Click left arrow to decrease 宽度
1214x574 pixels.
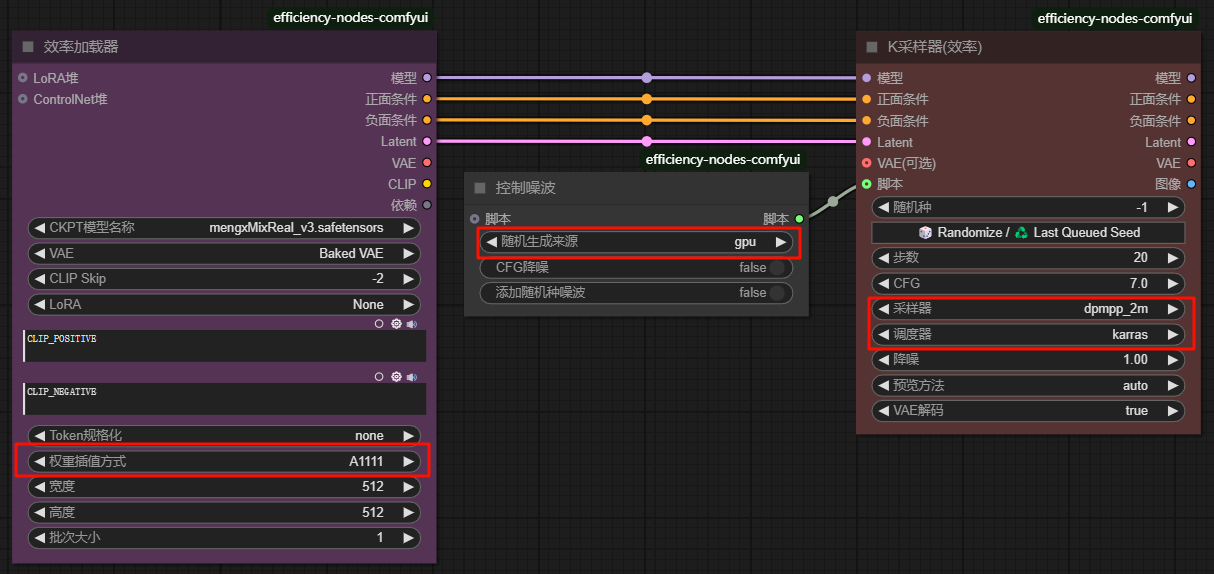point(39,487)
